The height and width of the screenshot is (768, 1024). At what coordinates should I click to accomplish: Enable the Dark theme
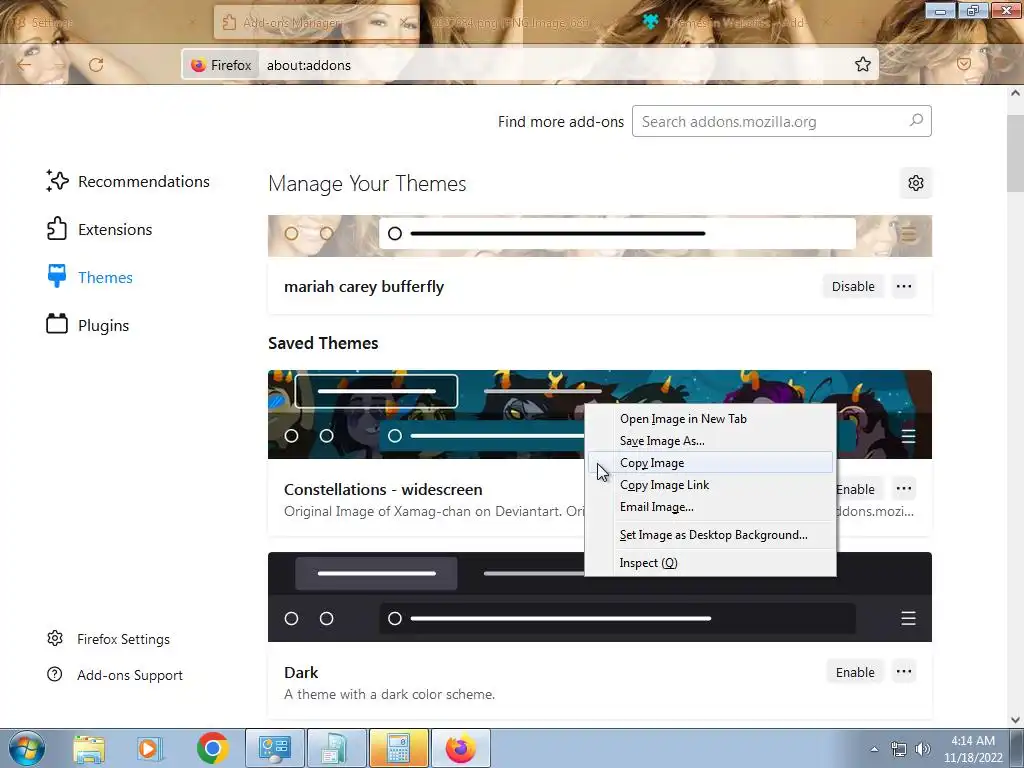pyautogui.click(x=855, y=672)
